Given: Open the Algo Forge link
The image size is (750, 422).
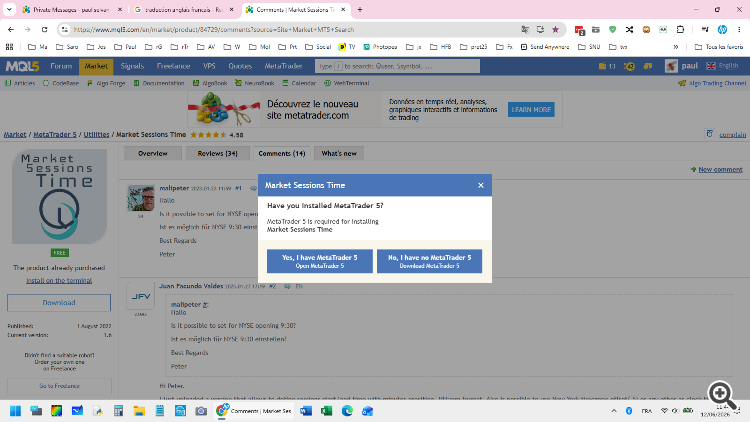Looking at the screenshot, I should point(106,83).
